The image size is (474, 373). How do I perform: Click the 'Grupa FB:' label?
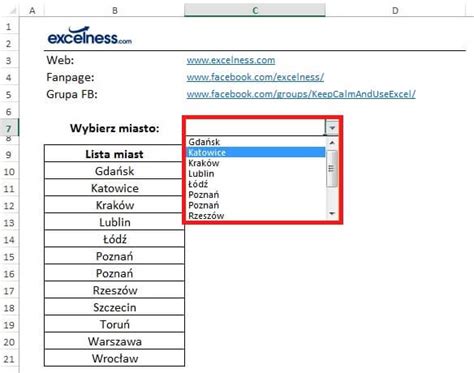(72, 94)
